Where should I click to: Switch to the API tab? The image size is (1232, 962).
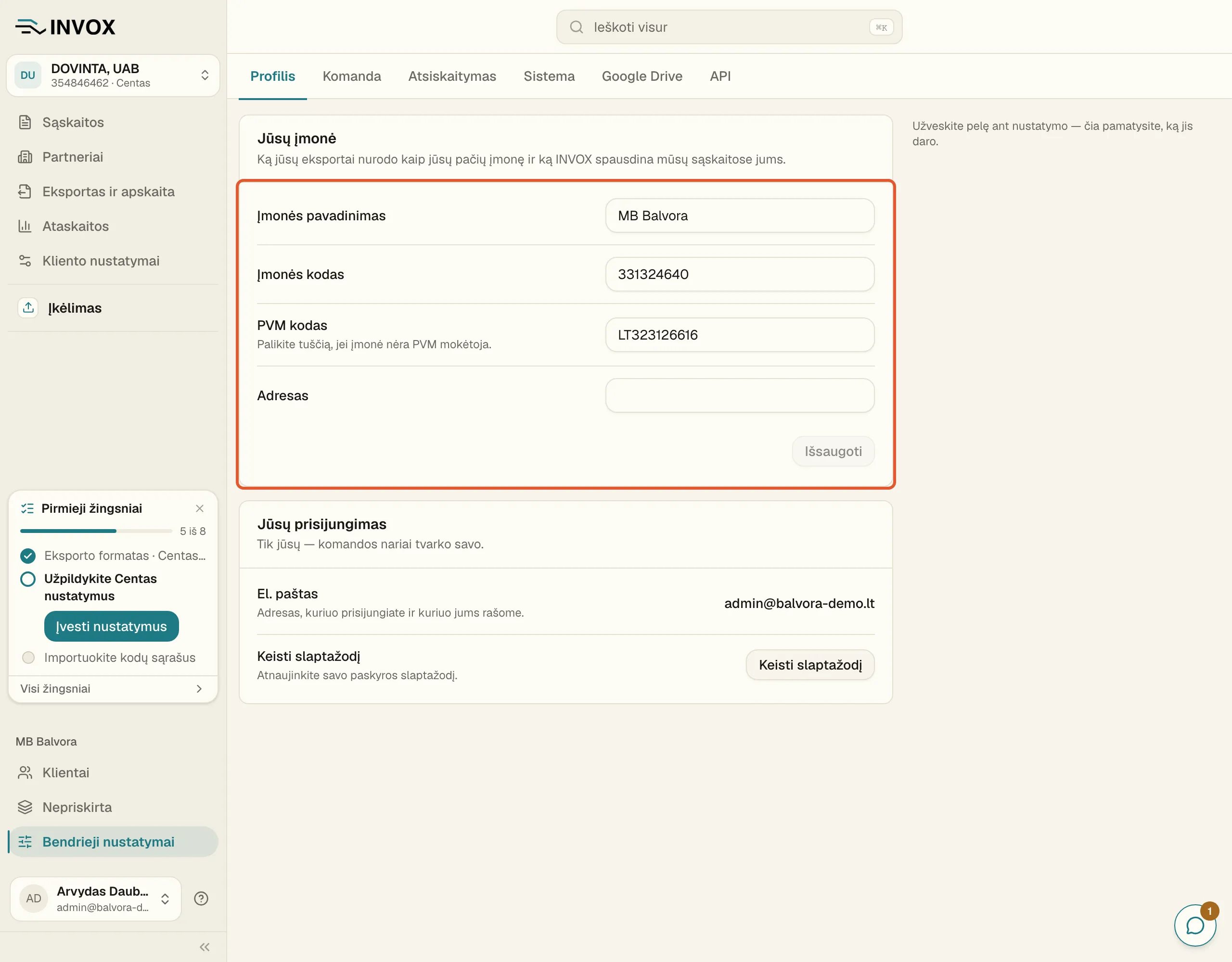[x=720, y=76]
